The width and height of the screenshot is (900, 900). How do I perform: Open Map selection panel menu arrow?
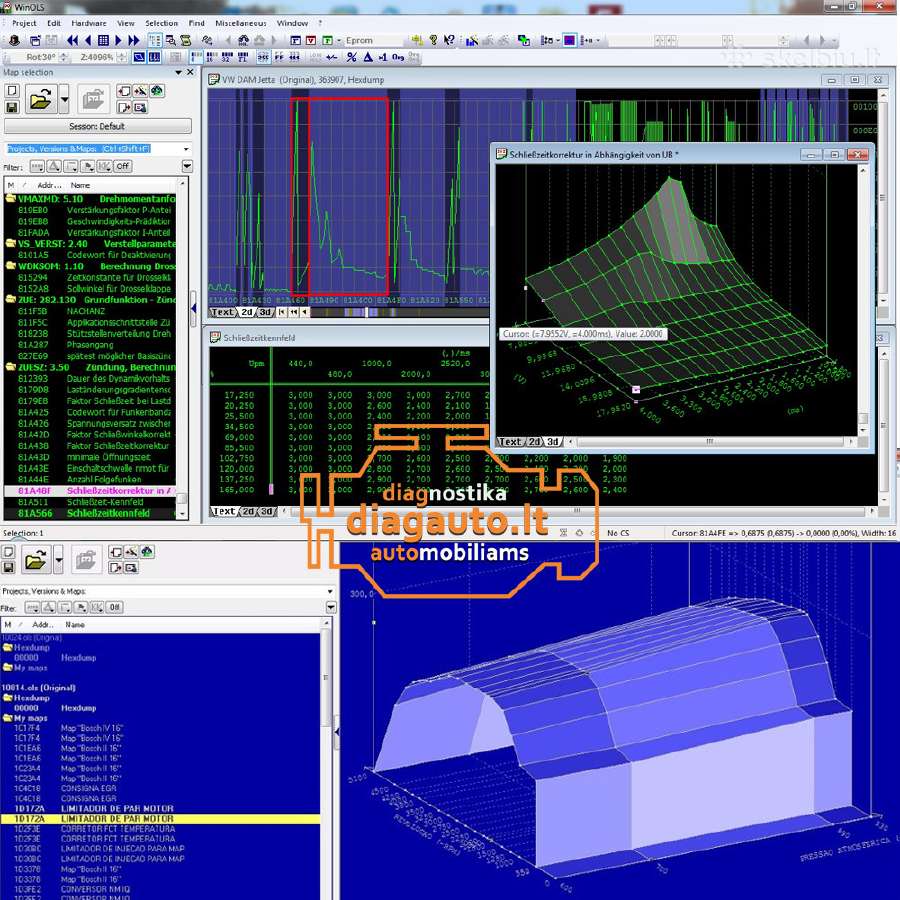[179, 72]
